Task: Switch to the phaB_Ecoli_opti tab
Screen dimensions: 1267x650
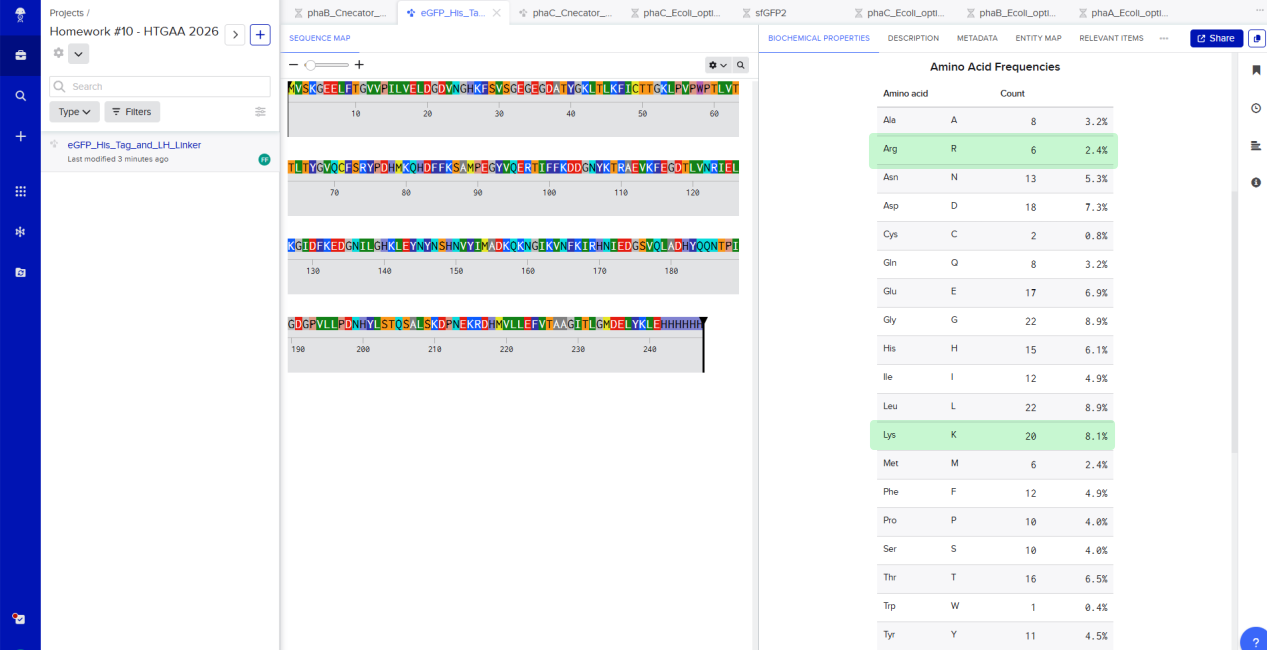Action: [1010, 13]
